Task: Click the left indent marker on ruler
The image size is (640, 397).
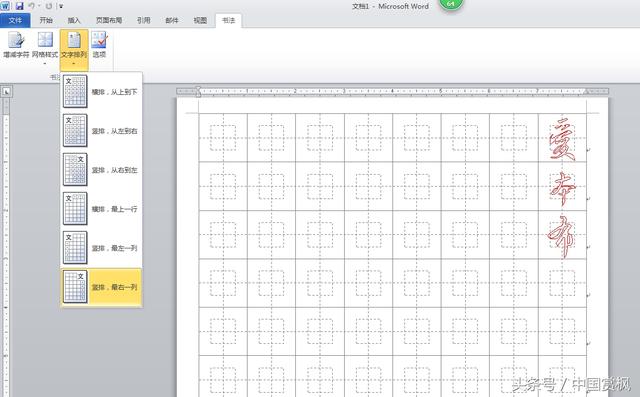Action: [198, 93]
